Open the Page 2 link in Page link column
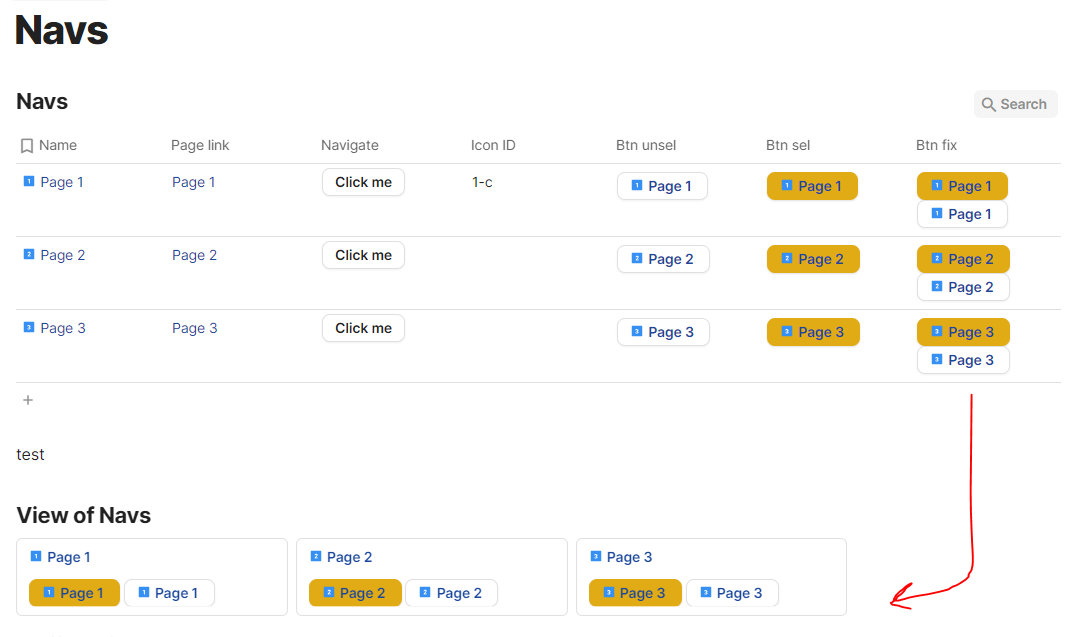The image size is (1081, 637). tap(194, 255)
